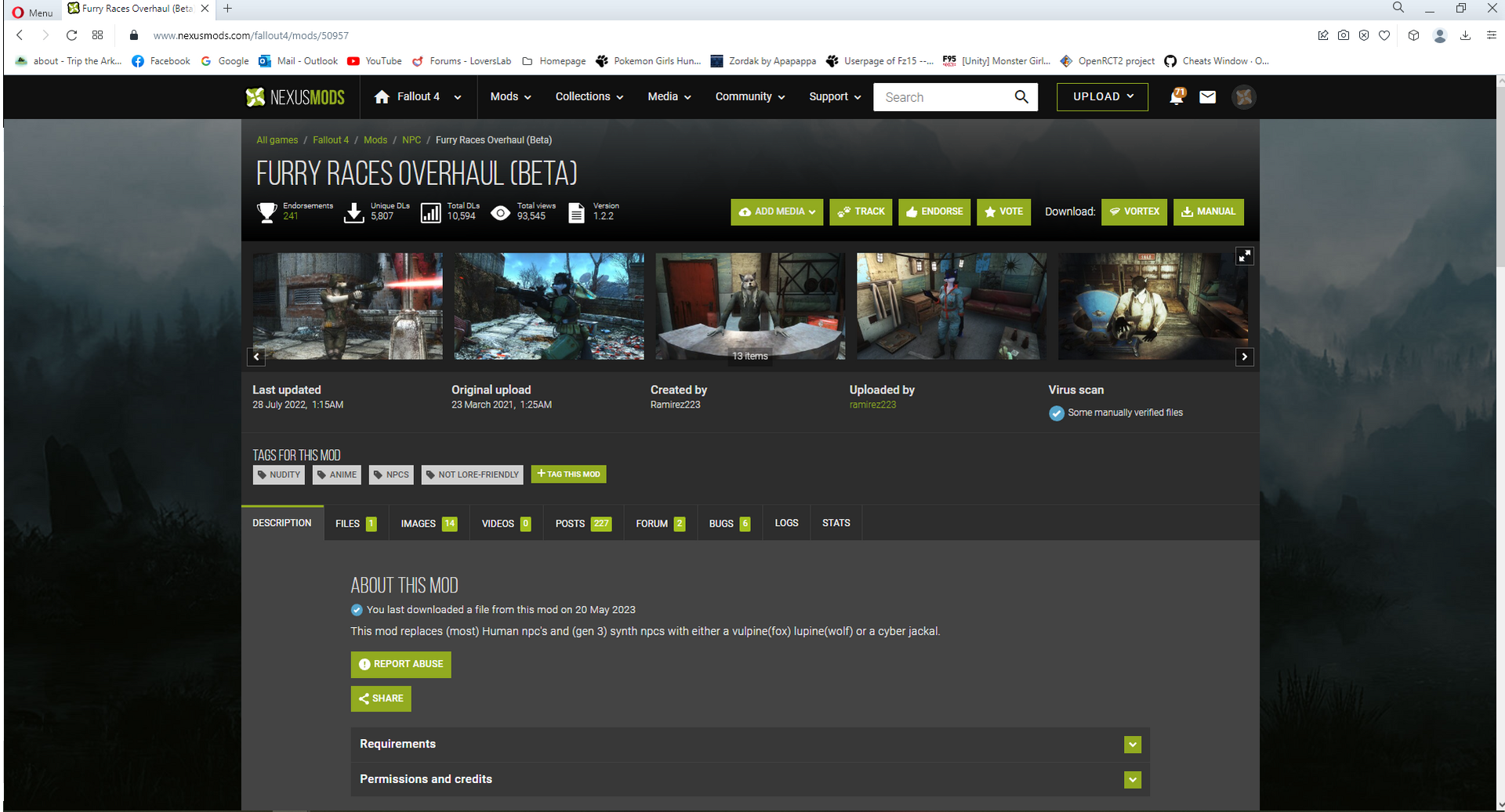
Task: Download with the VORTEX button
Action: click(x=1134, y=212)
